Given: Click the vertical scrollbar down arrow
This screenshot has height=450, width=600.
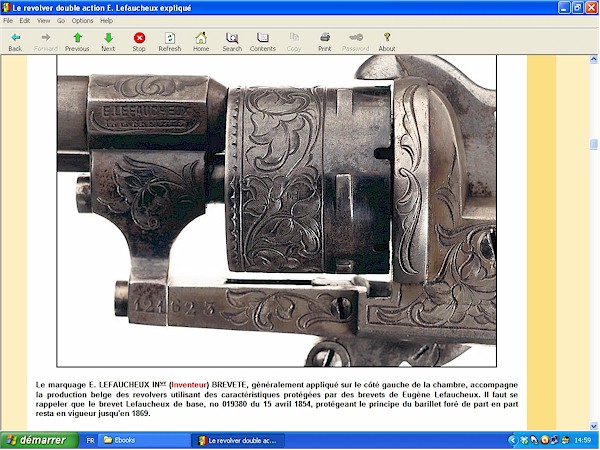Looking at the screenshot, I should point(593,426).
